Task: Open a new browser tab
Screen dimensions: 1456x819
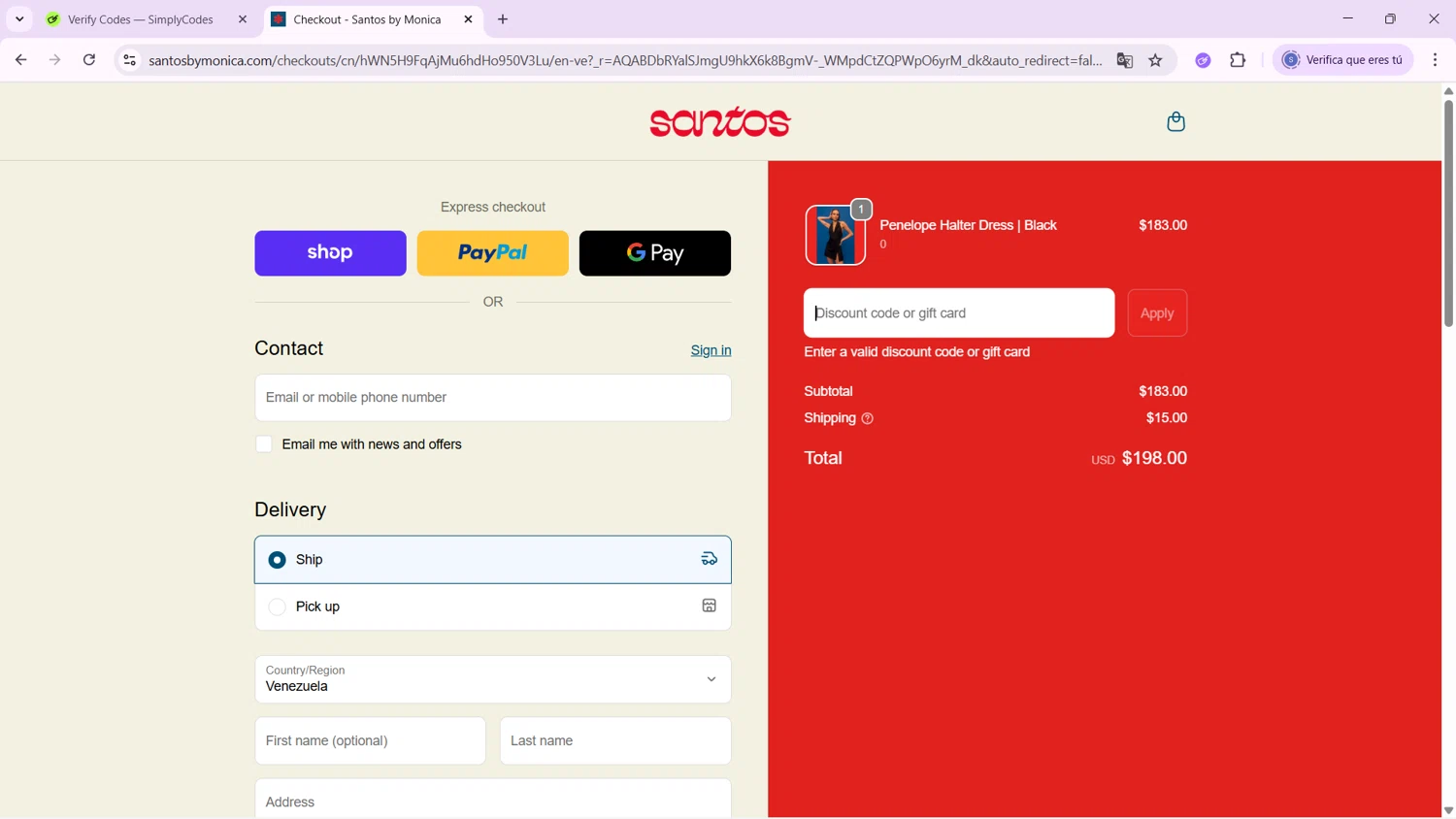Action: tap(503, 19)
